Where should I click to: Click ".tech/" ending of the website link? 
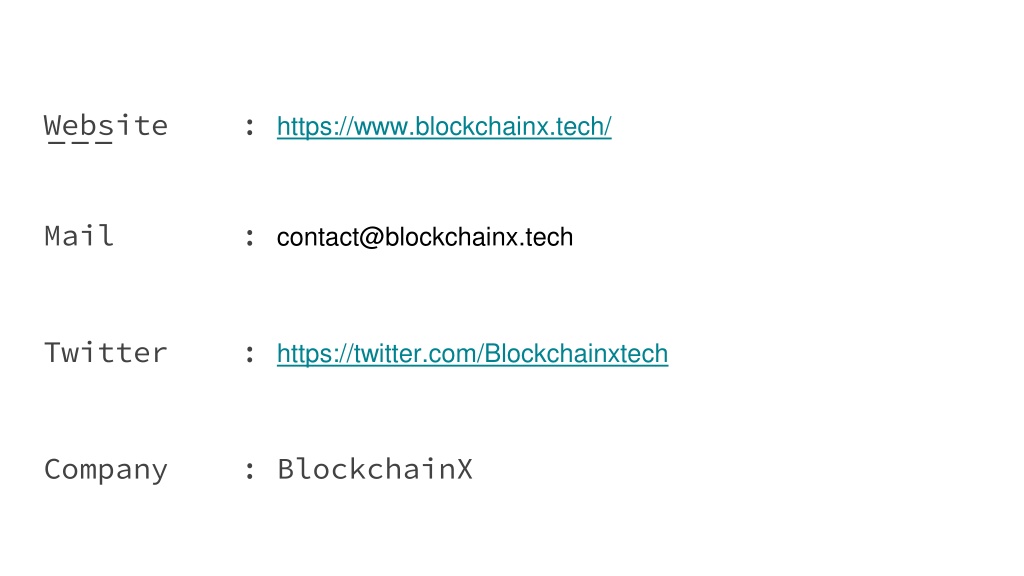[x=581, y=127]
